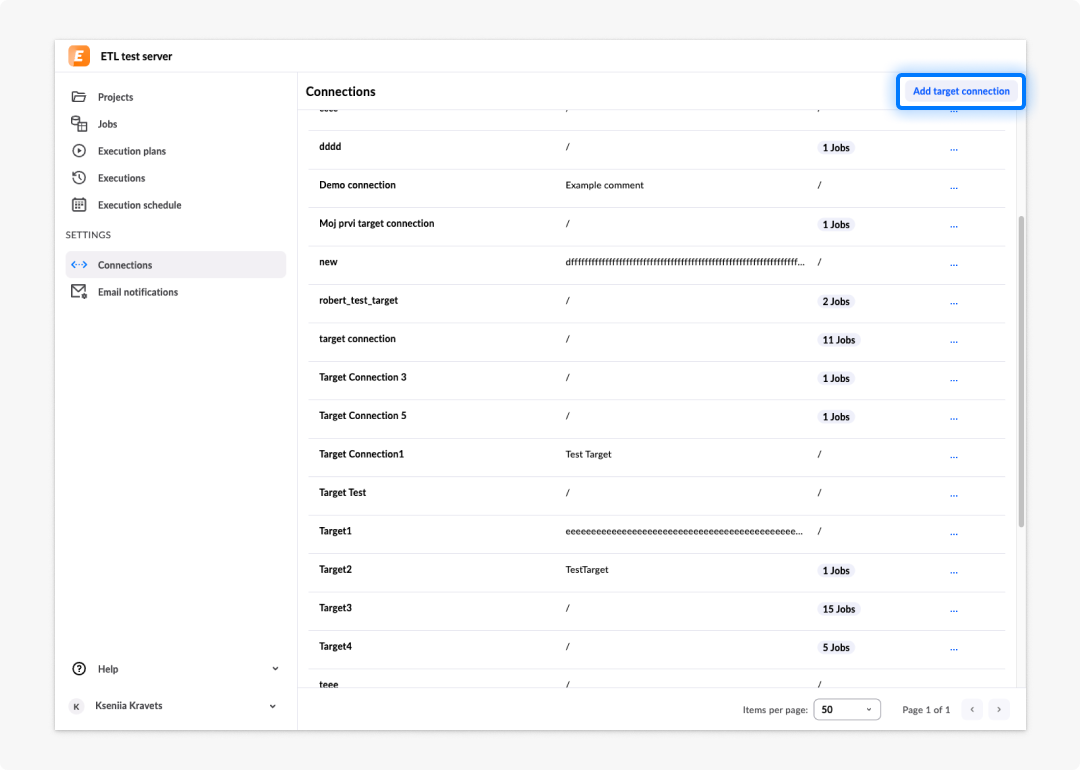Click the ETL test server title

(136, 56)
